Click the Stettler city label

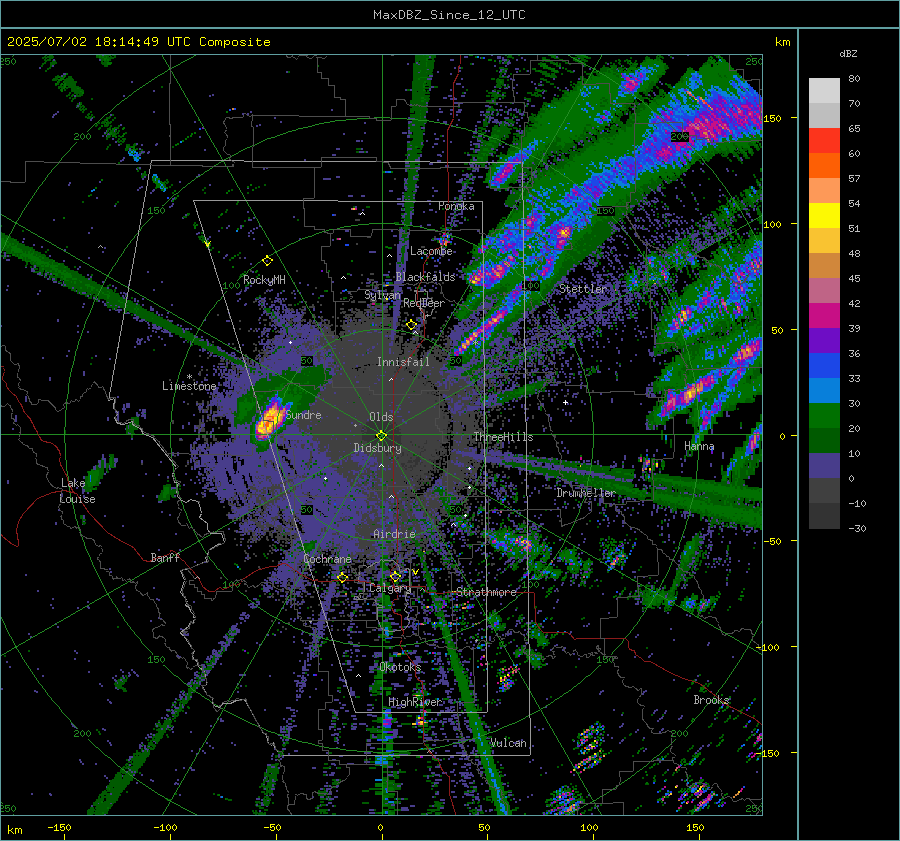tap(583, 289)
